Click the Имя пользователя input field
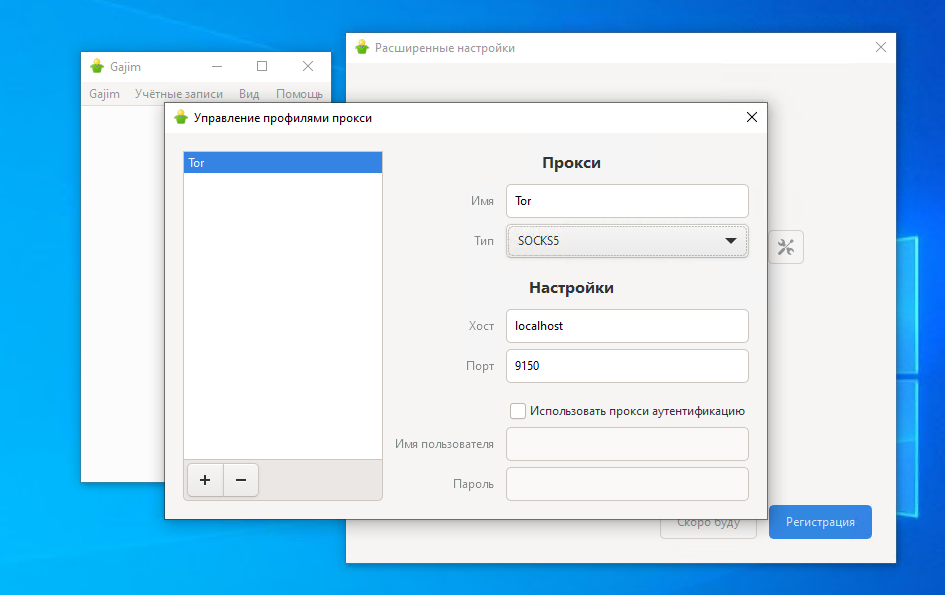 point(627,444)
